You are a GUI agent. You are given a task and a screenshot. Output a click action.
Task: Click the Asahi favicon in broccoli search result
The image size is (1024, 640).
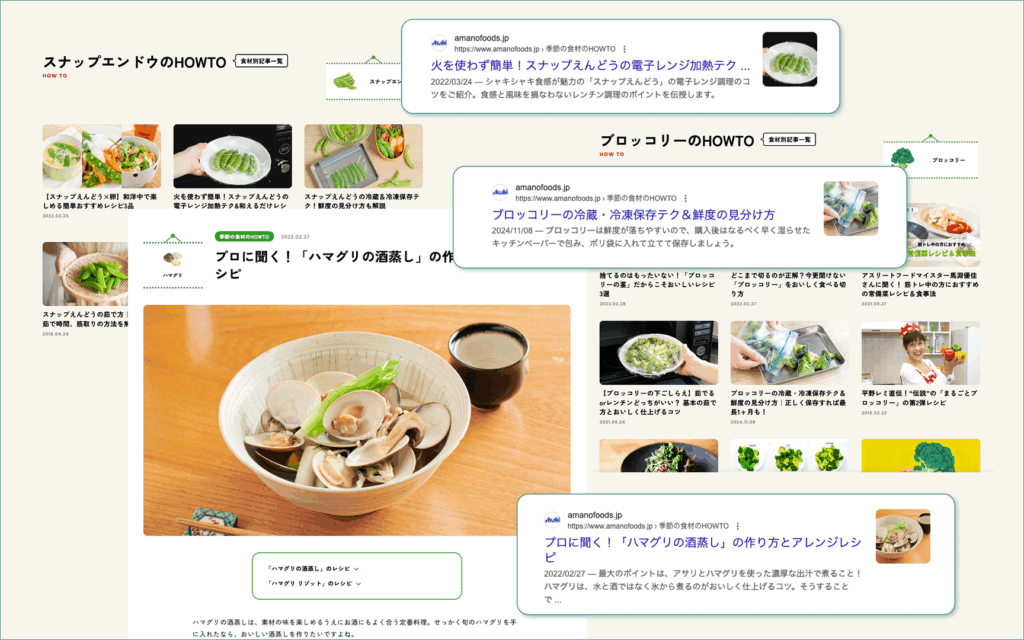500,193
